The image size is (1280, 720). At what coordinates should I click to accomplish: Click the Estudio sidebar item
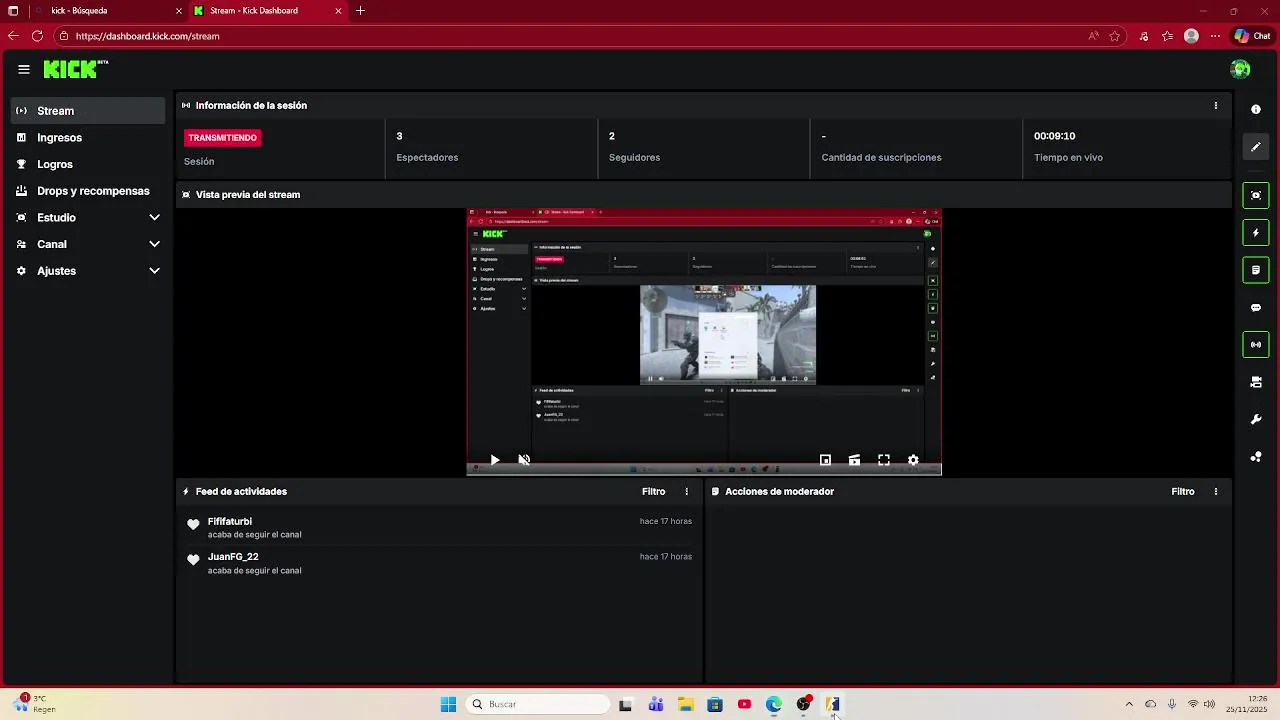88,218
